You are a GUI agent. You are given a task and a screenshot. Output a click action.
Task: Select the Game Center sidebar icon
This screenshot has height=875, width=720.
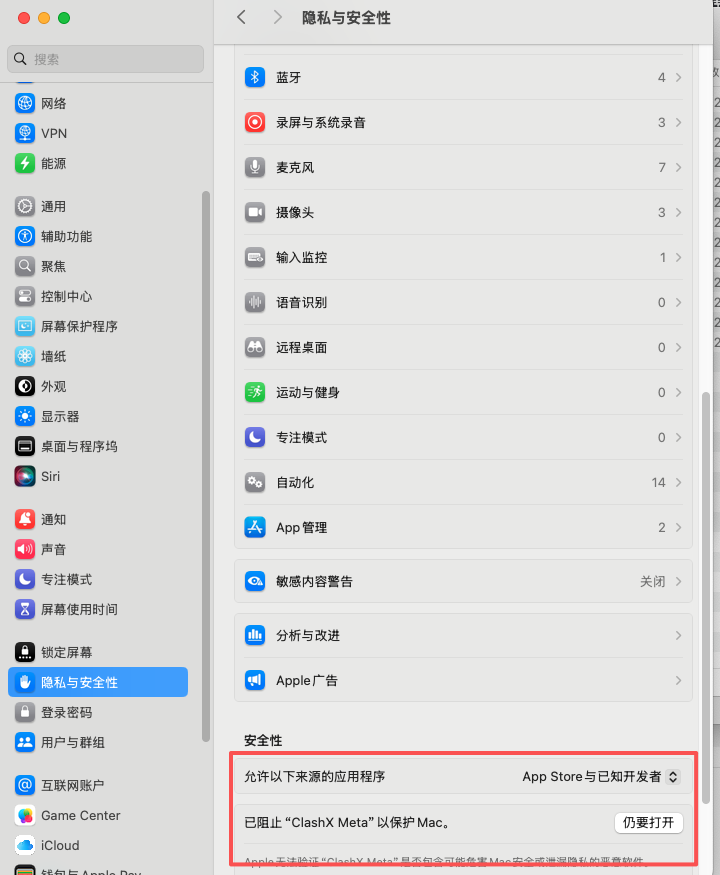(25, 815)
